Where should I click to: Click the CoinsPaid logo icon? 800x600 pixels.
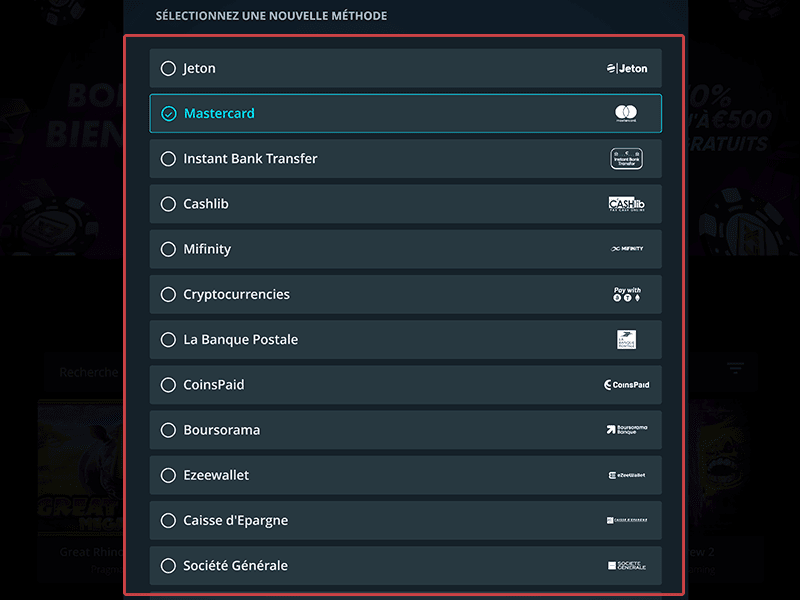(x=627, y=385)
